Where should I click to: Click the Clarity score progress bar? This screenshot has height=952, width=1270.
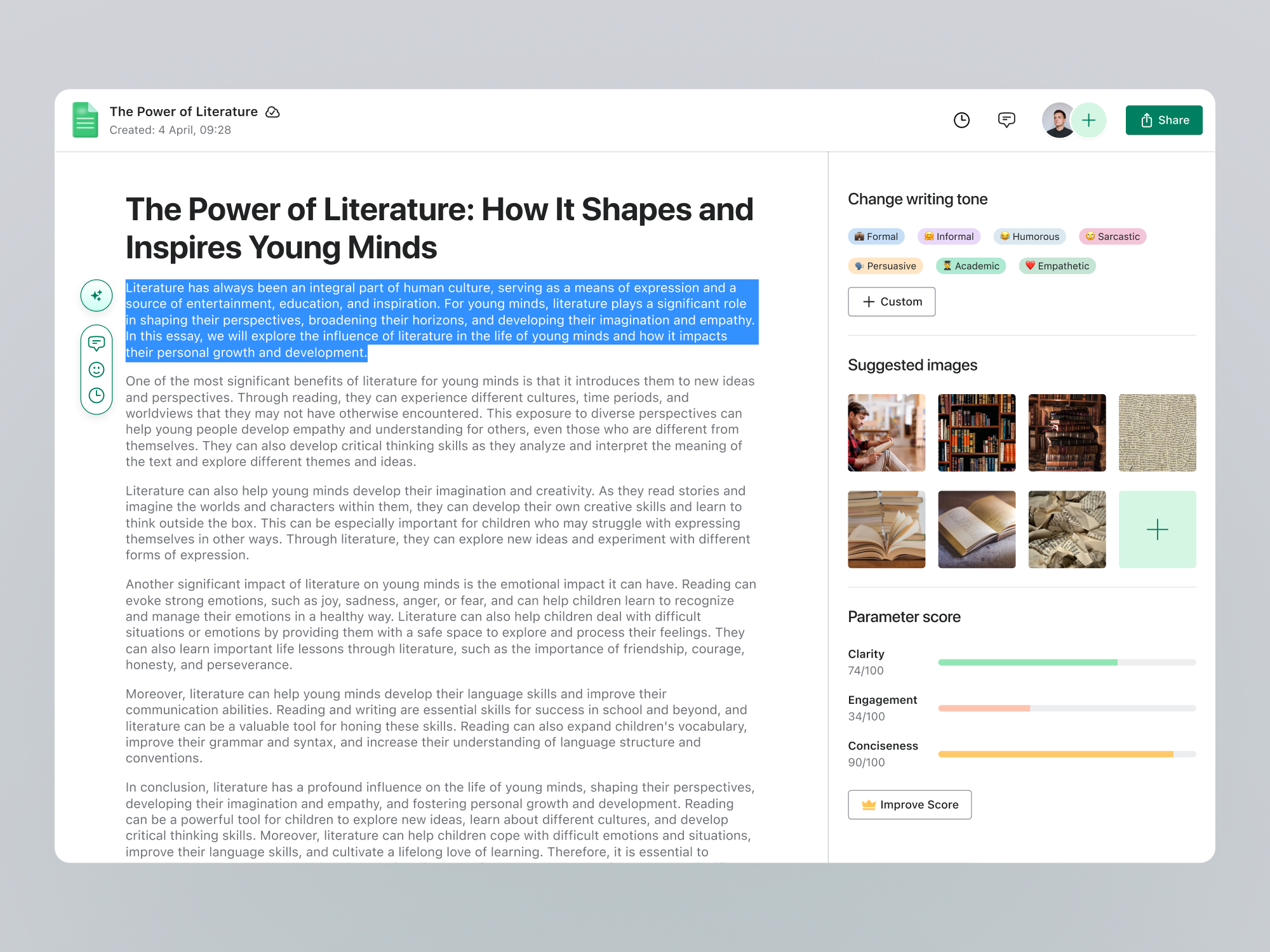click(1066, 662)
